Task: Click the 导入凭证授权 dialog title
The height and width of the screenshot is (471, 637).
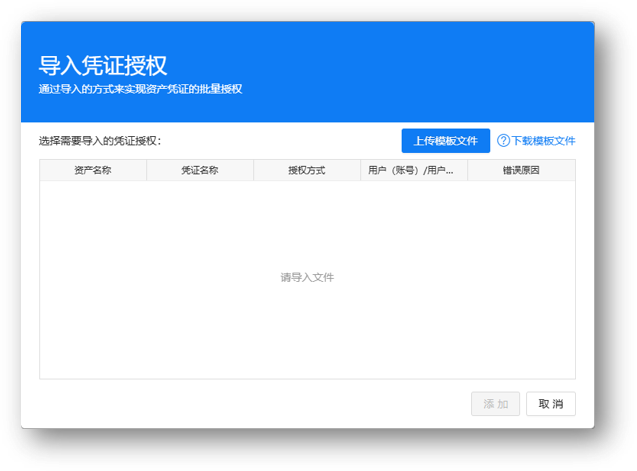Action: 103,66
